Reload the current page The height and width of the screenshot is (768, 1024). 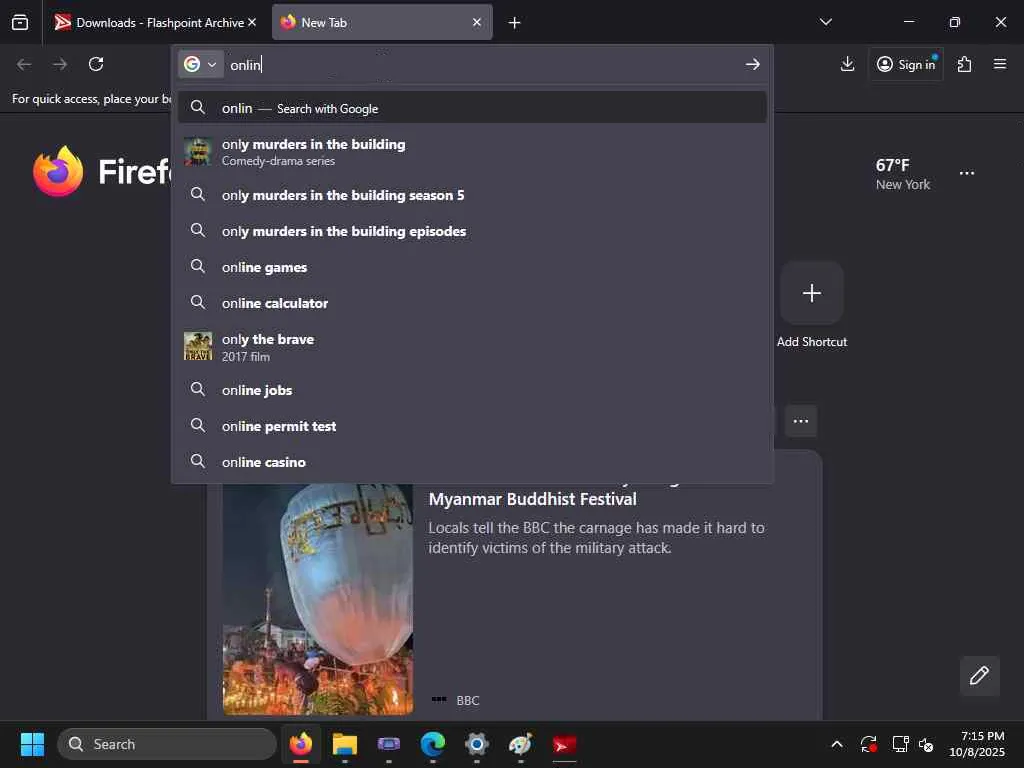[96, 64]
